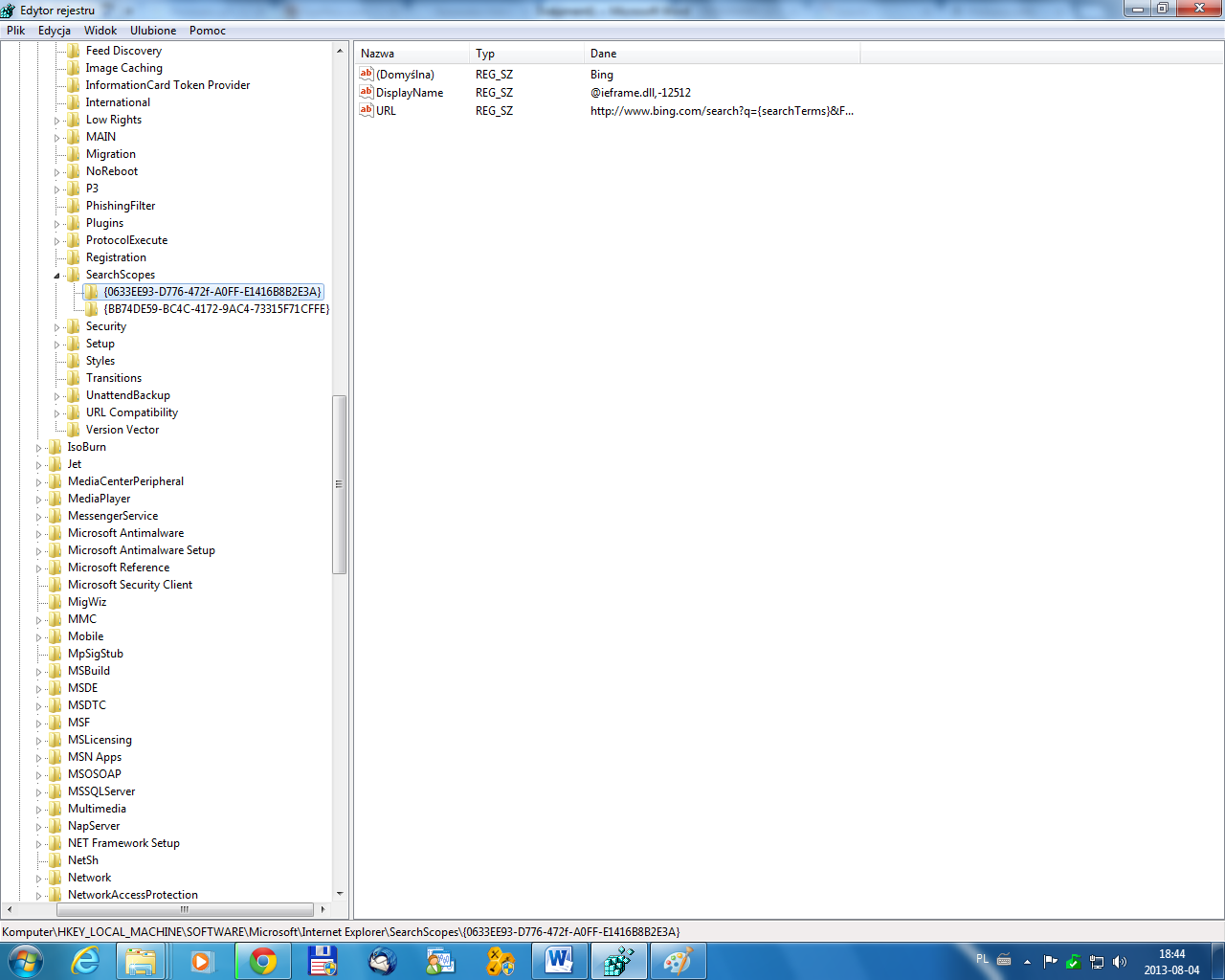Click the tree scrollbar down arrow
1225x980 pixels.
[339, 894]
